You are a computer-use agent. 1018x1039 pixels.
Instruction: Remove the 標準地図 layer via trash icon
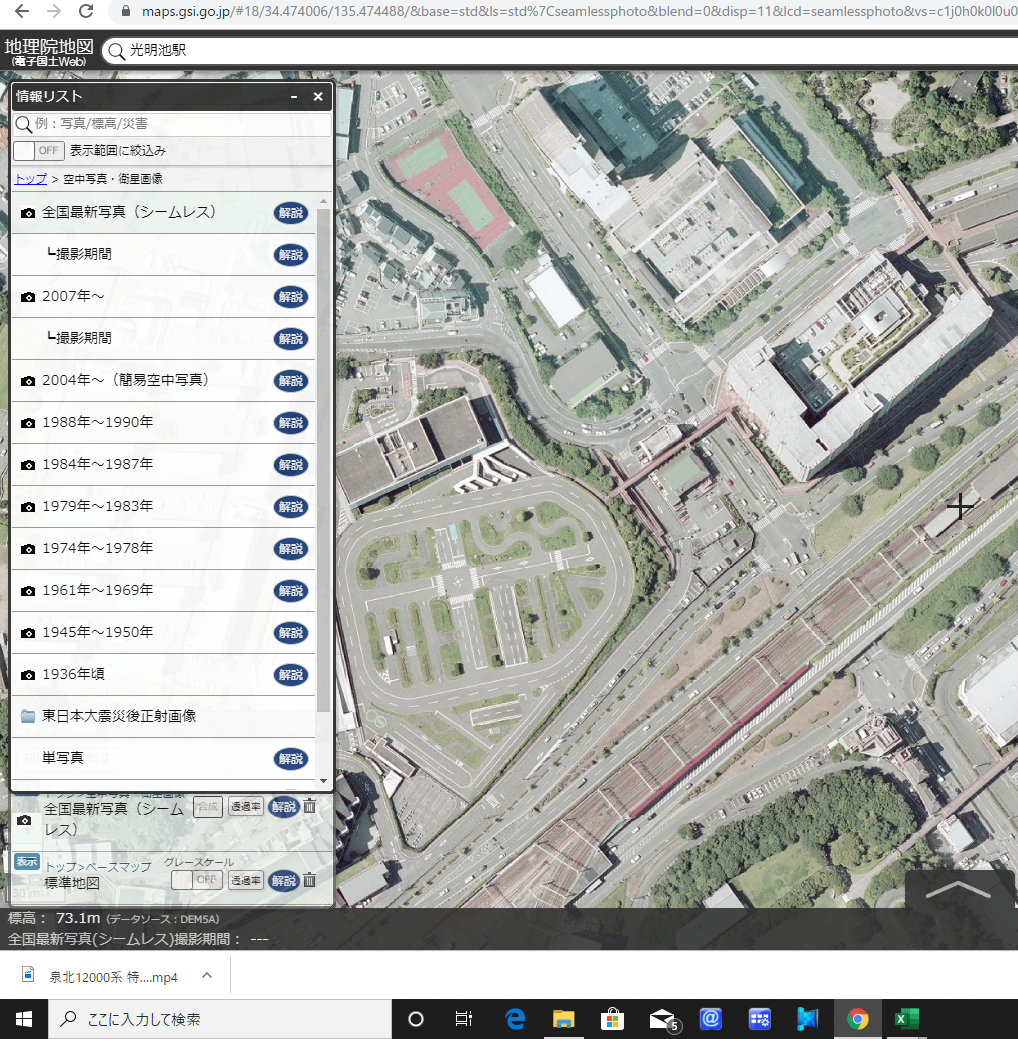pos(310,880)
